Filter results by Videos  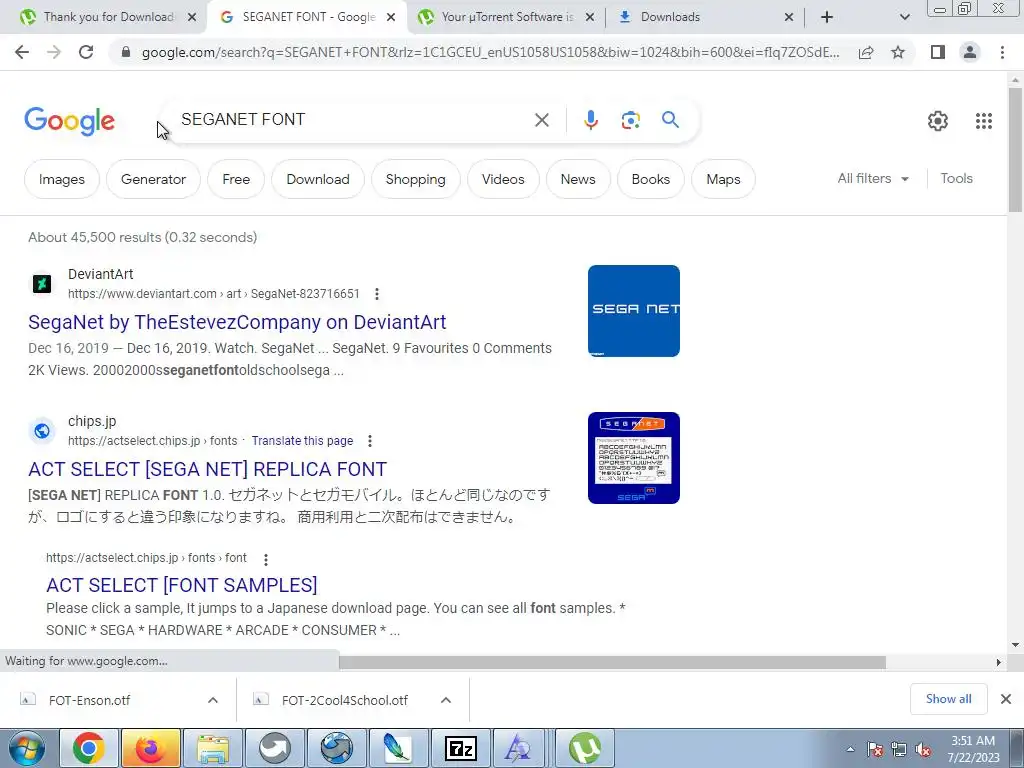point(503,179)
